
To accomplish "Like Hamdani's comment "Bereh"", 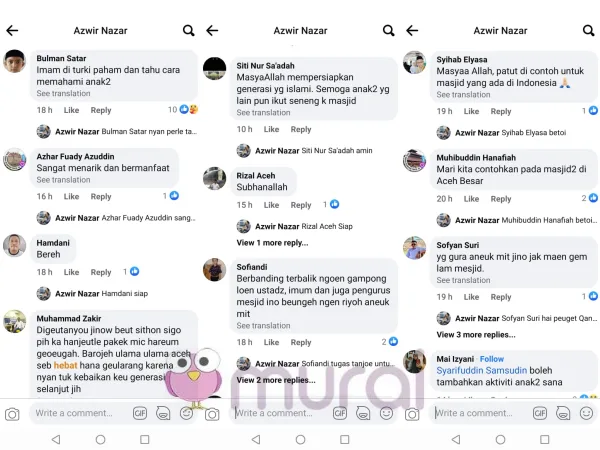I will pyautogui.click(x=72, y=272).
